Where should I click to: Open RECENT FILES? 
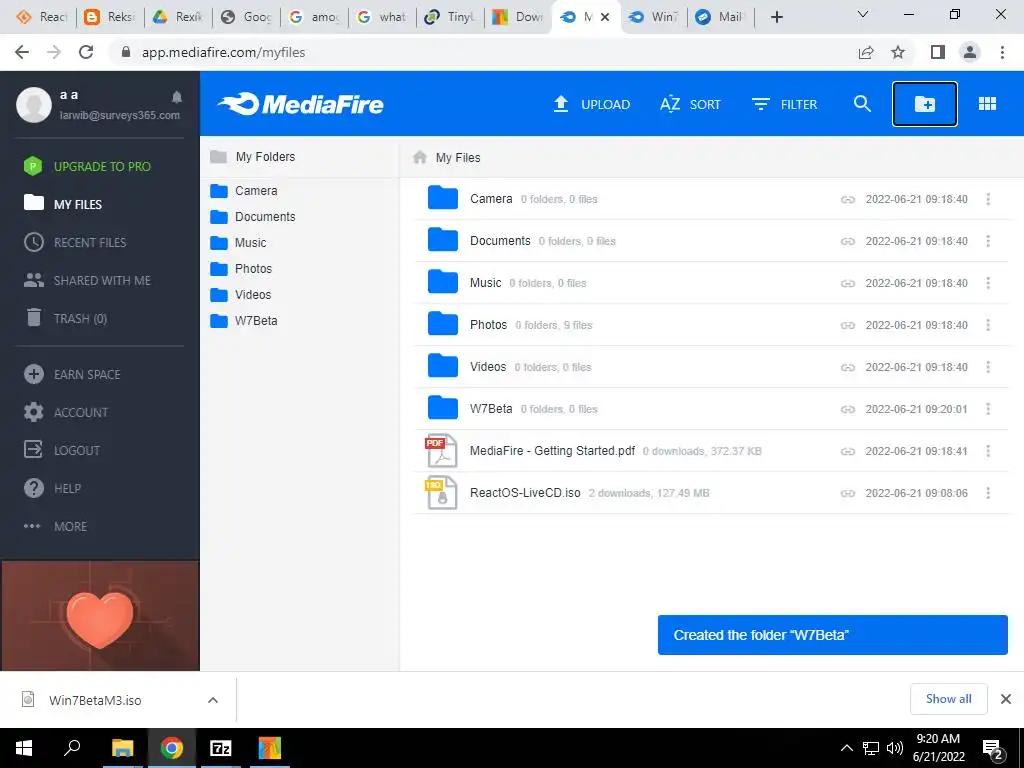[74, 242]
